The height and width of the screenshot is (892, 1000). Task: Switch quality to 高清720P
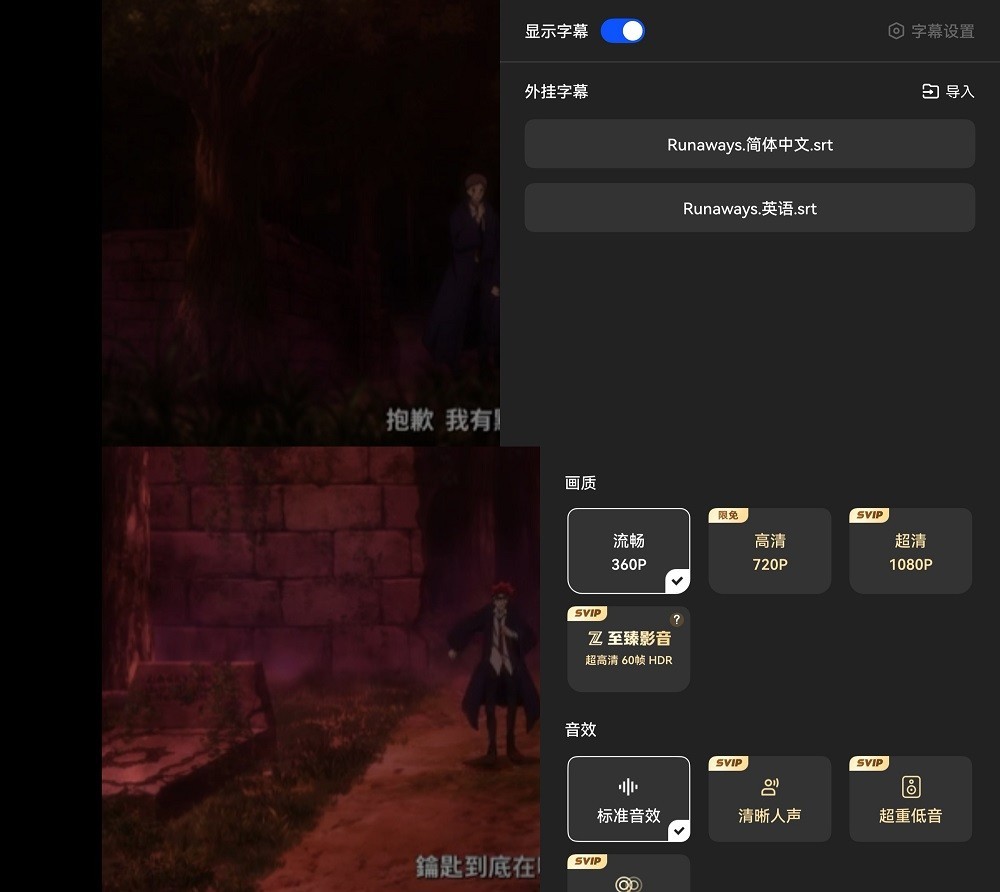click(x=770, y=551)
